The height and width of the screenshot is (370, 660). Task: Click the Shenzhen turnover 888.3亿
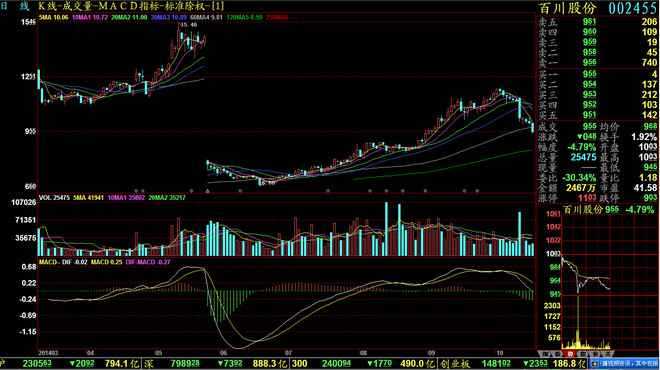point(269,364)
